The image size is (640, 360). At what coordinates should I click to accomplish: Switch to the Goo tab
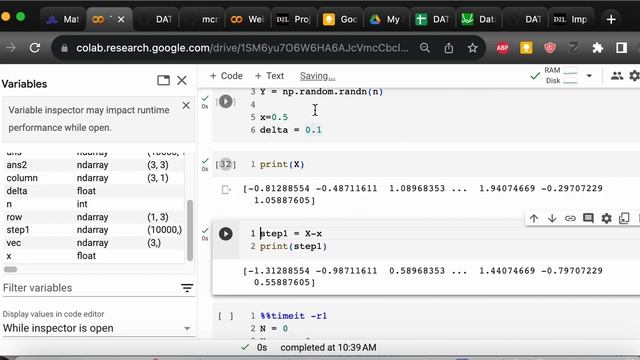coord(340,19)
